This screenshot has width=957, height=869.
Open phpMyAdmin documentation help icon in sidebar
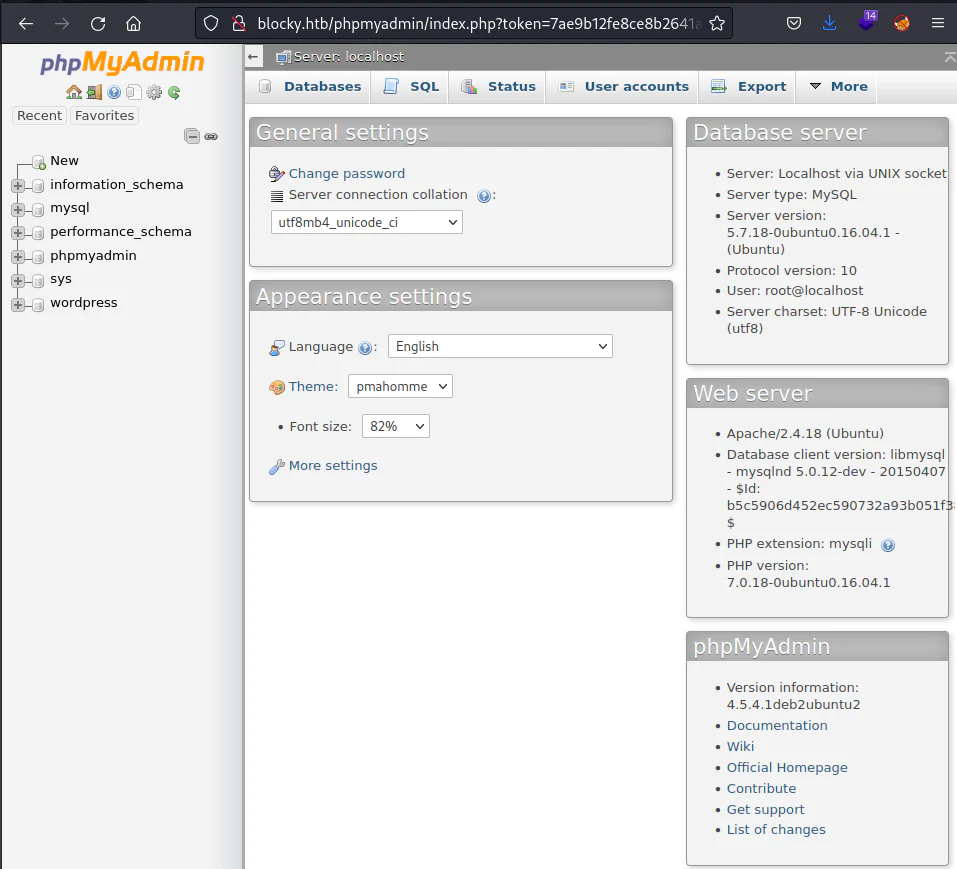tap(114, 92)
